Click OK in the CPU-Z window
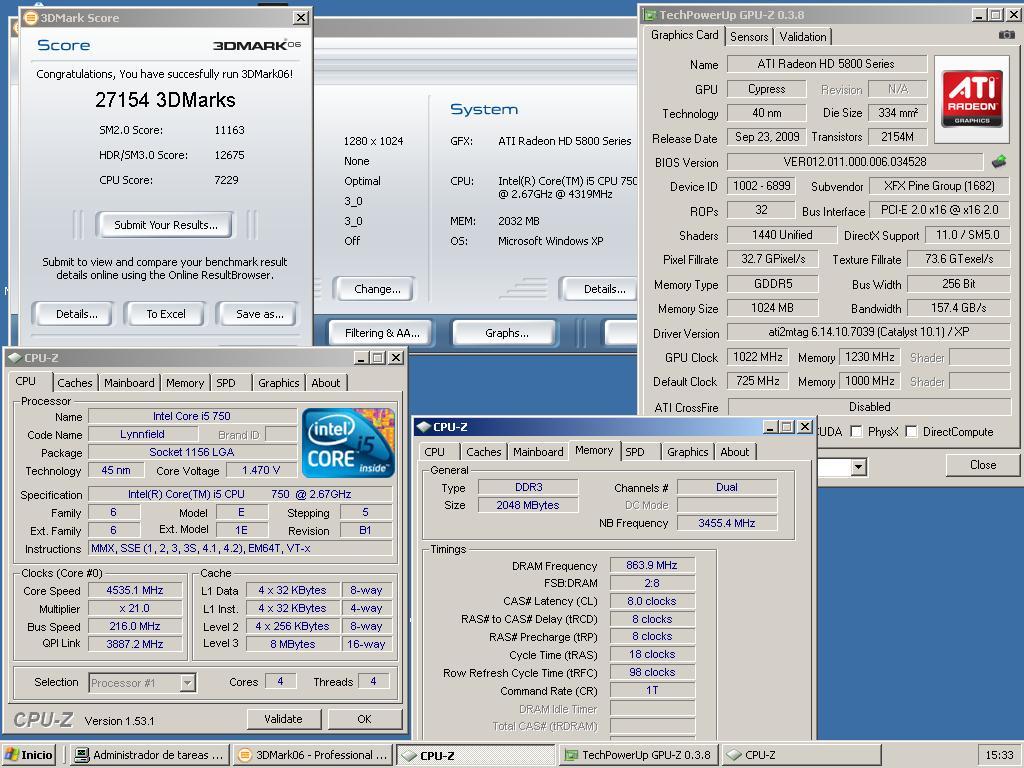The width and height of the screenshot is (1024, 768). (364, 719)
